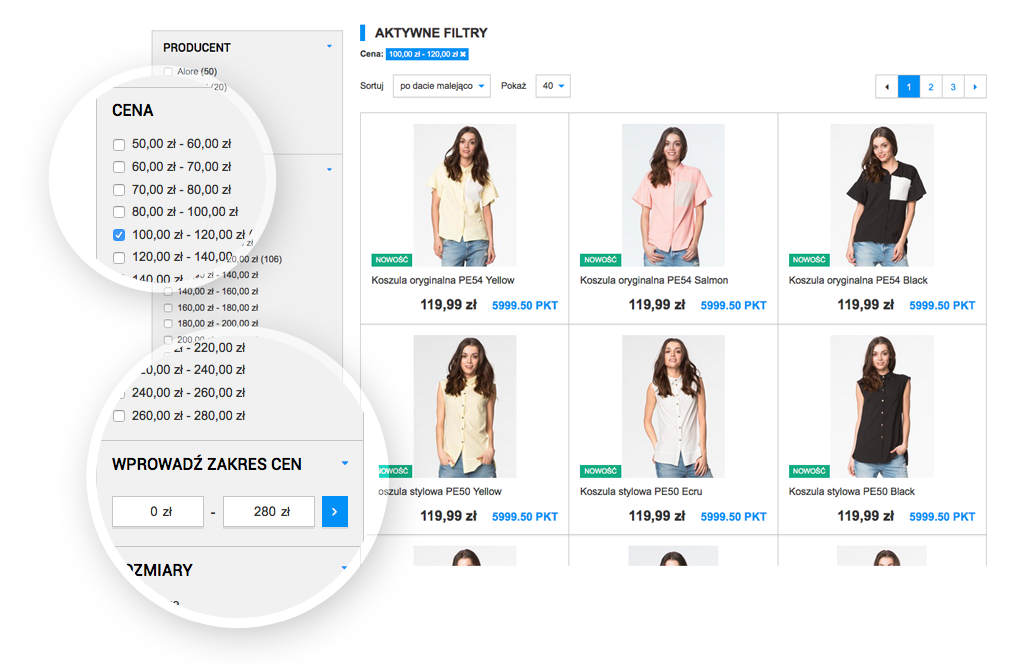Check the 260,00 zł - 280,00 zł price filter
The height and width of the screenshot is (664, 1026).
tap(119, 416)
